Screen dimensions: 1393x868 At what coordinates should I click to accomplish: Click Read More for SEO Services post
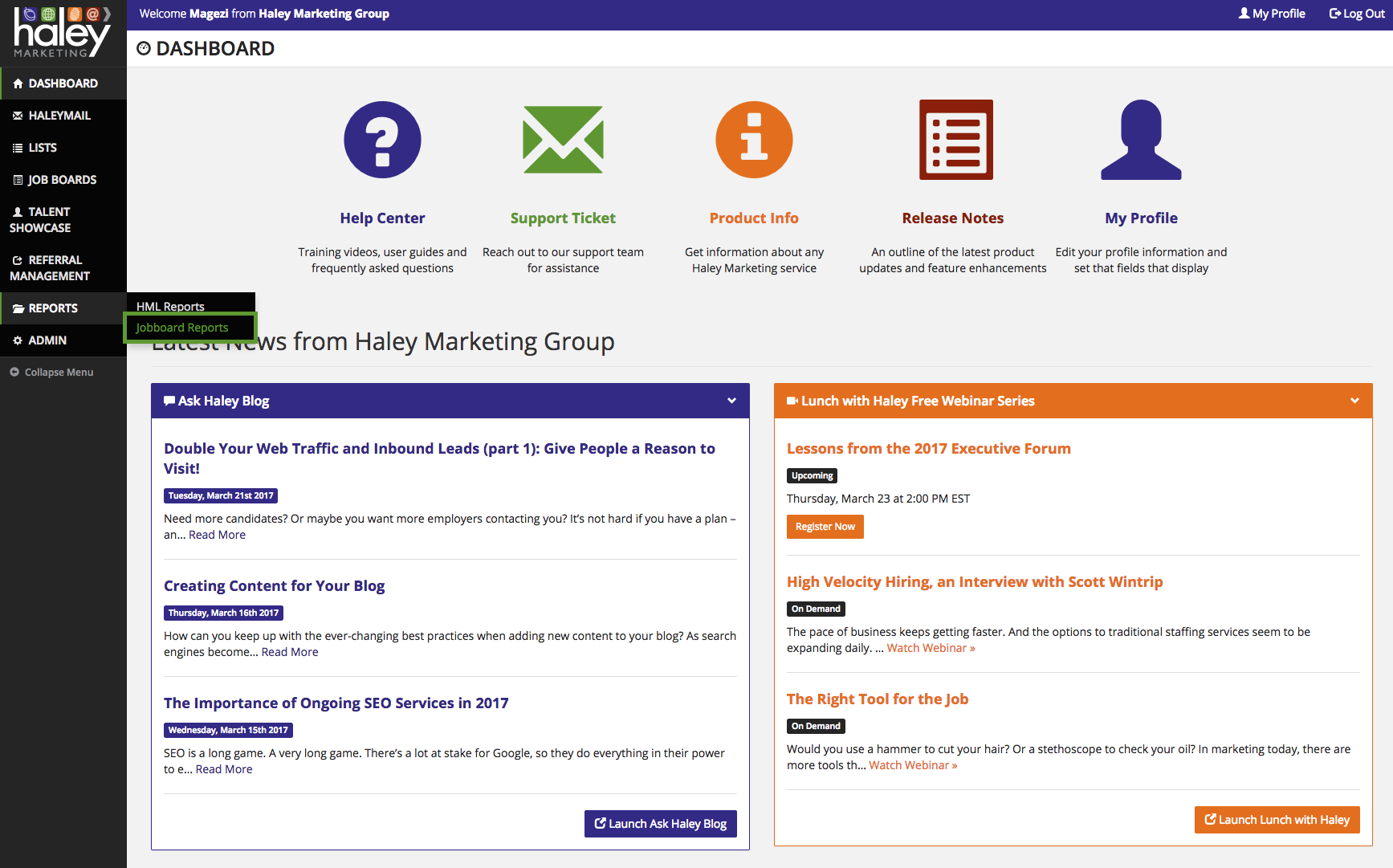coord(224,769)
